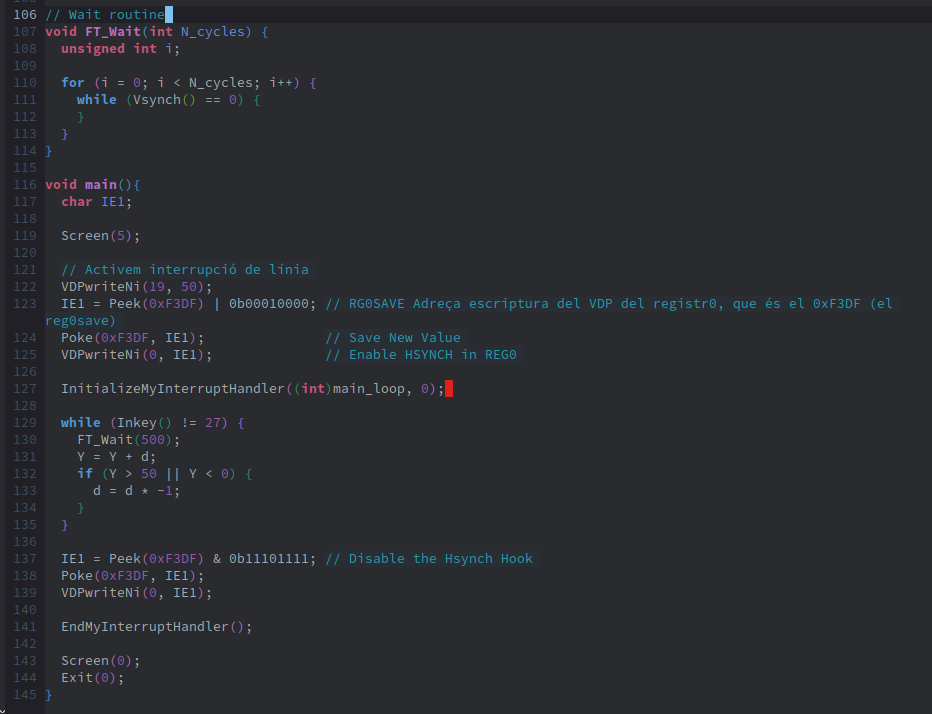
Task: Click "IE1 = Peek(0xF3DF) | 0b00010000;" statement
Action: [189, 304]
